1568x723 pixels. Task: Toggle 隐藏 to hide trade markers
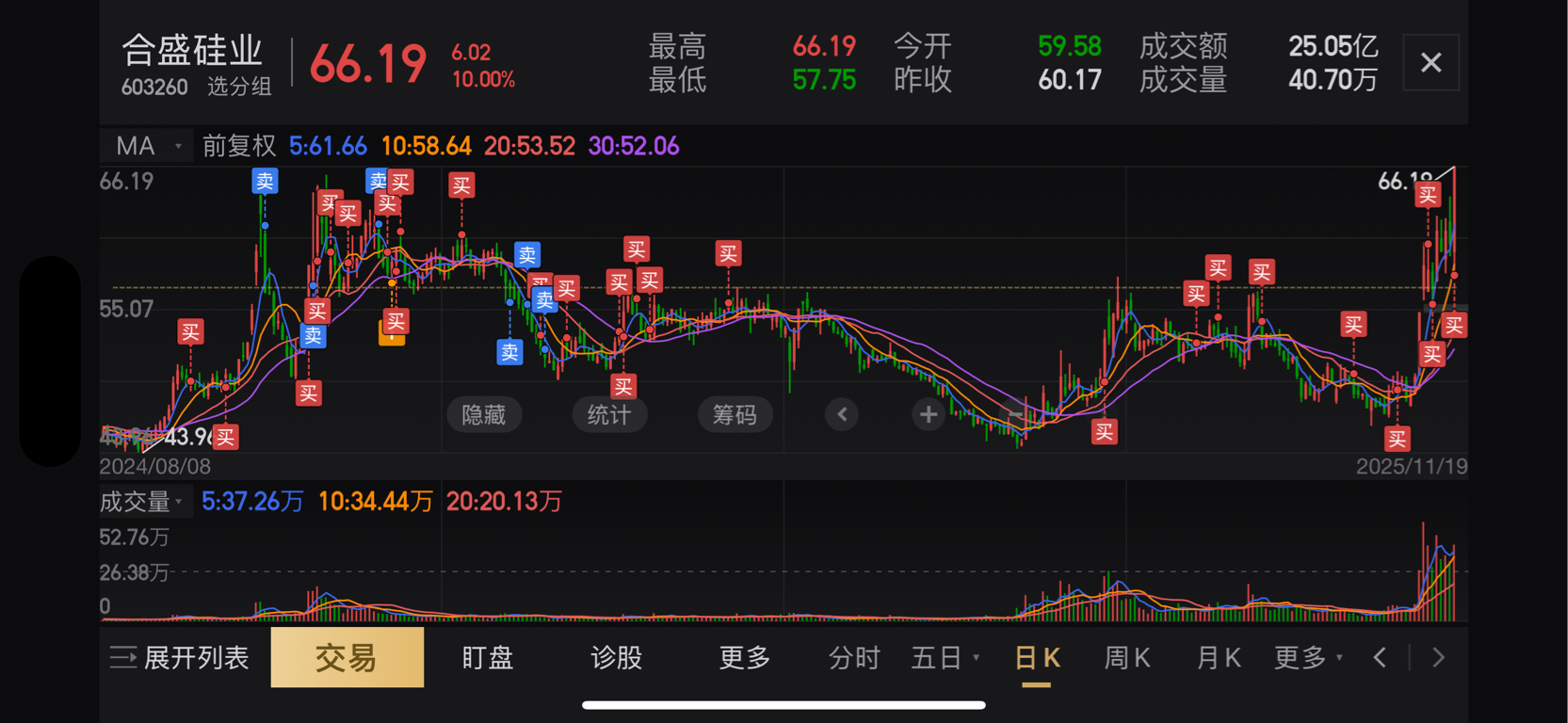click(x=484, y=414)
